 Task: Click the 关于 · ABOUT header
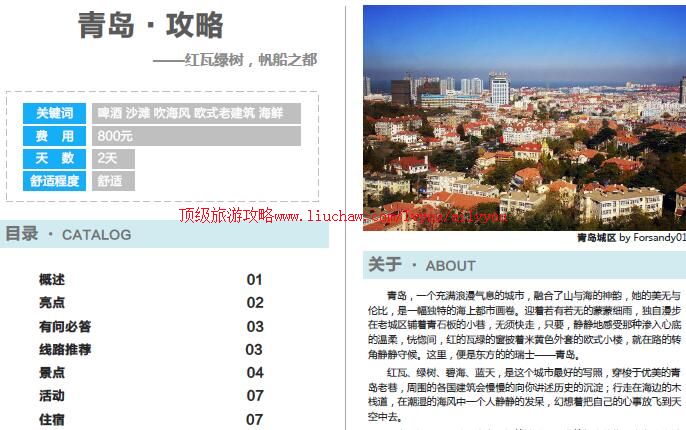pyautogui.click(x=422, y=265)
